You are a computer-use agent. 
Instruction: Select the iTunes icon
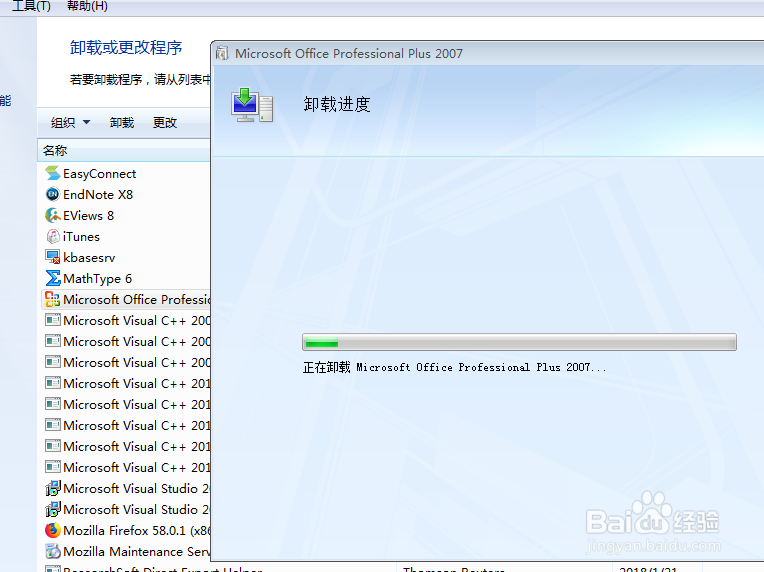pos(53,236)
